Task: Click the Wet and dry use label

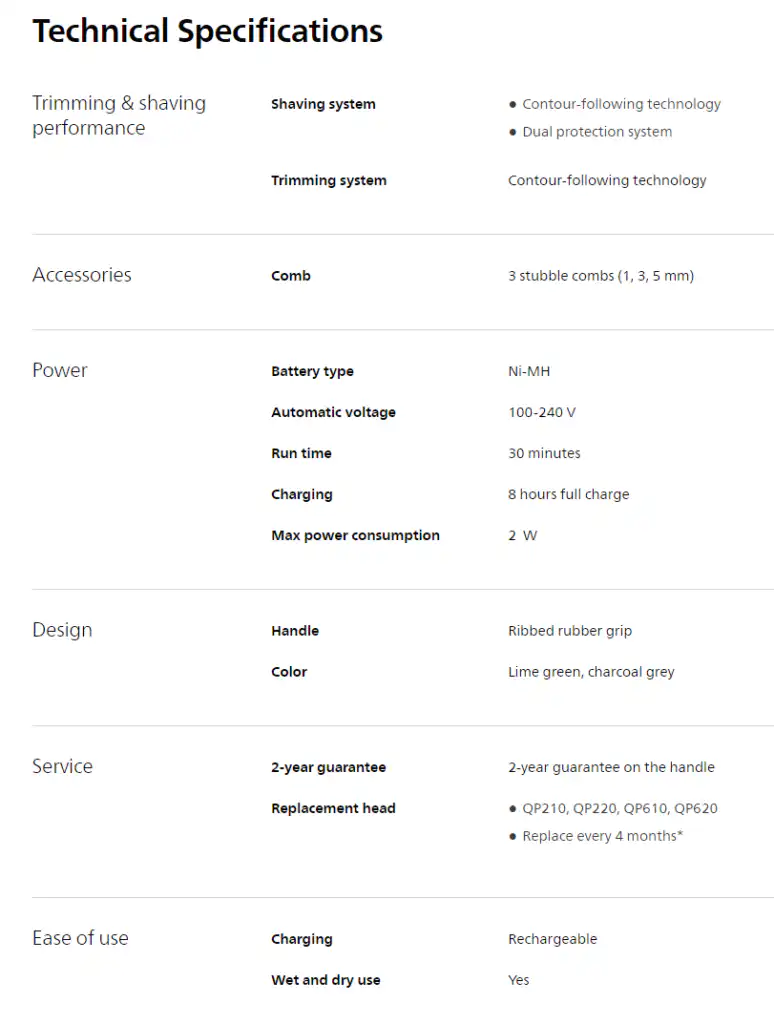Action: [x=325, y=980]
